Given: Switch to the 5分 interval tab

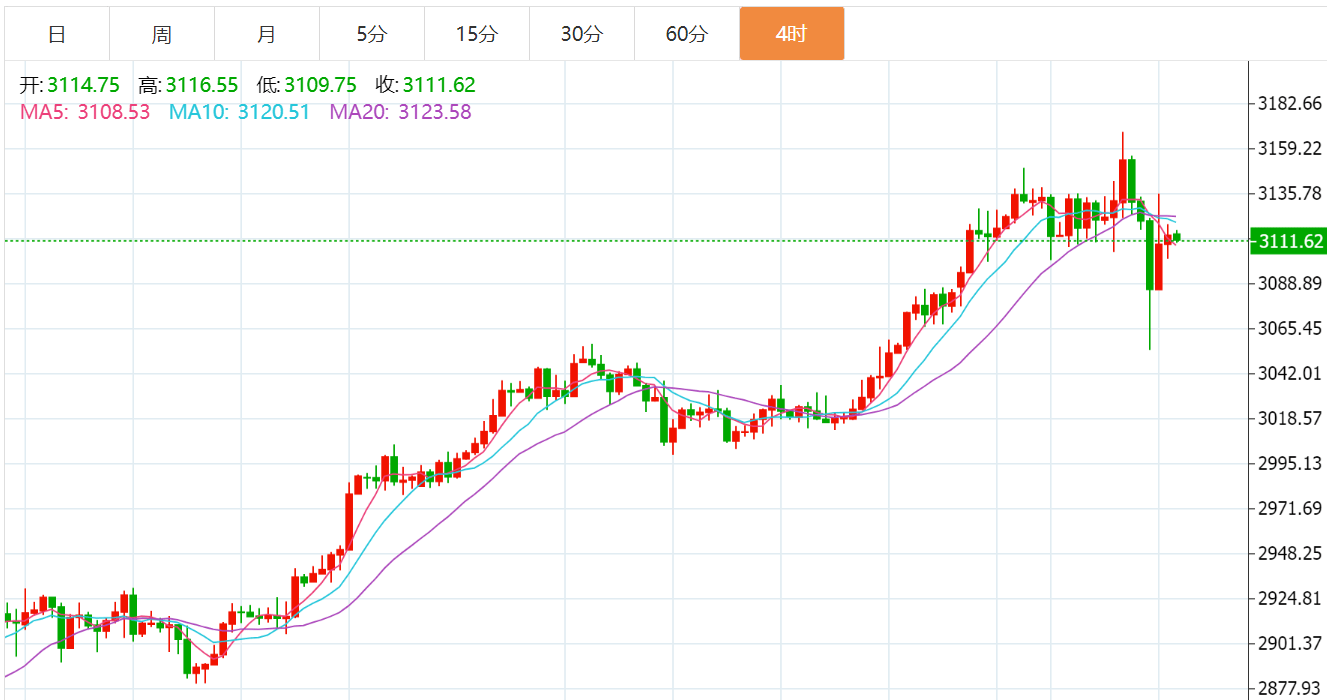Looking at the screenshot, I should click(x=371, y=34).
